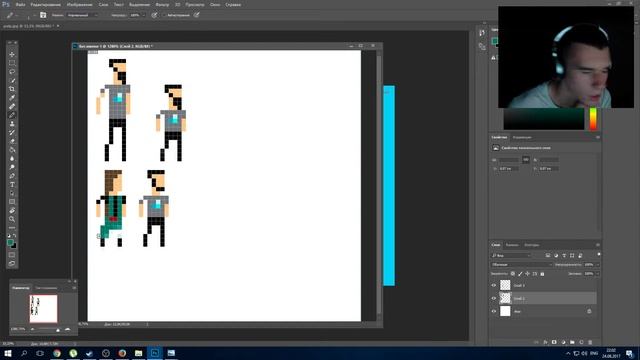This screenshot has height=360, width=640.
Task: Toggle lock all padlock icon
Action: coord(542,273)
